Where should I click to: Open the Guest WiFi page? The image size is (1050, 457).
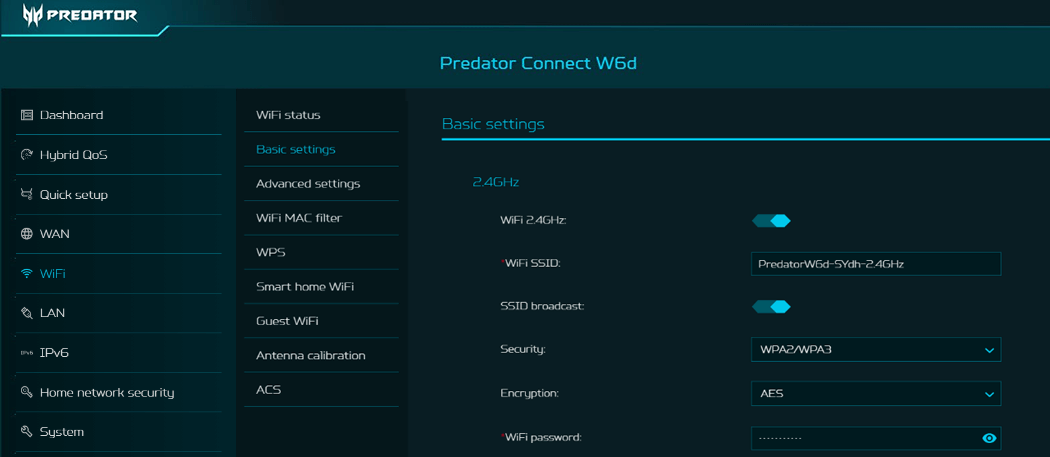(x=287, y=321)
